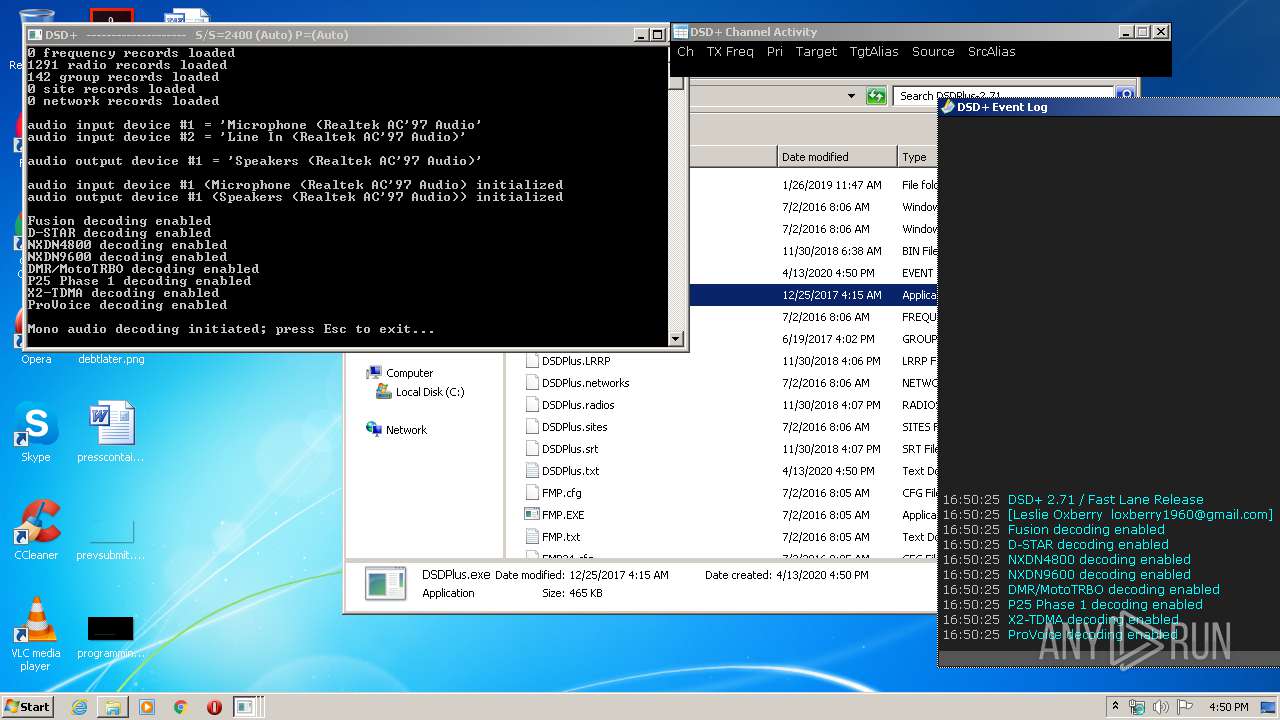Open the Action Center flag icon
The image size is (1280, 720).
tap(1184, 707)
